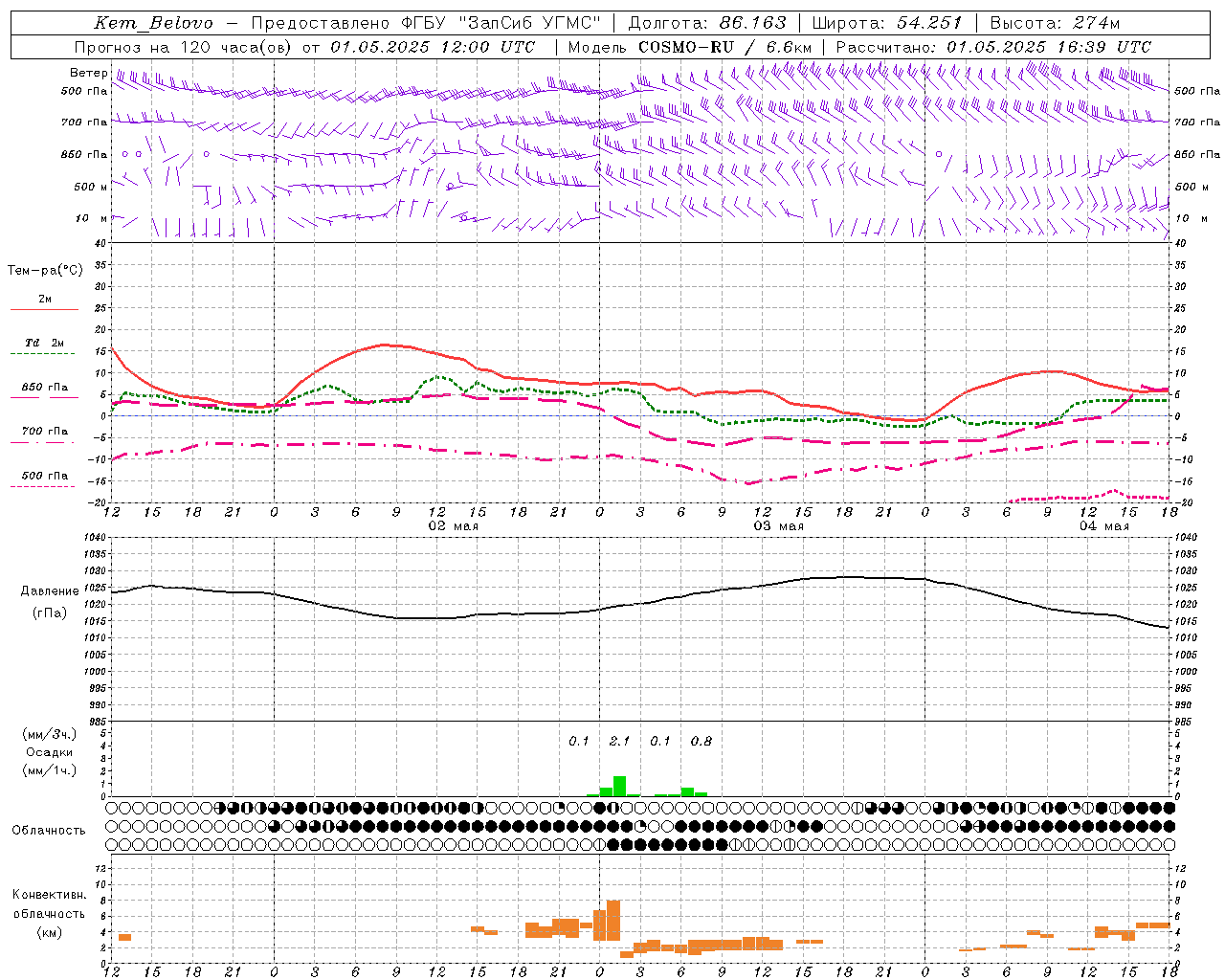Click the tallest orange convective cloud bar
This screenshot has width=1225, height=980.
[x=613, y=921]
